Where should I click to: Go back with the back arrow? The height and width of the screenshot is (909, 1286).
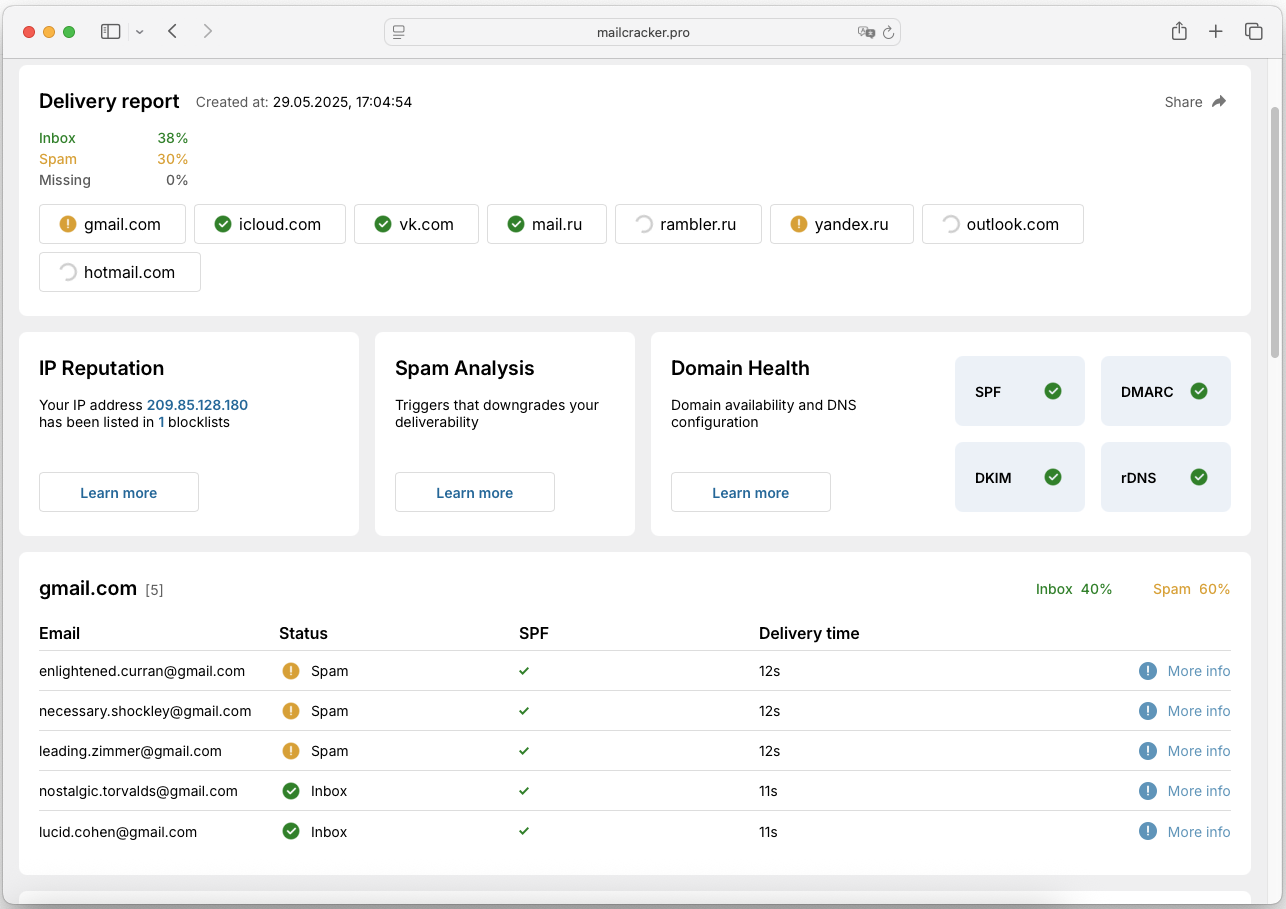173,32
